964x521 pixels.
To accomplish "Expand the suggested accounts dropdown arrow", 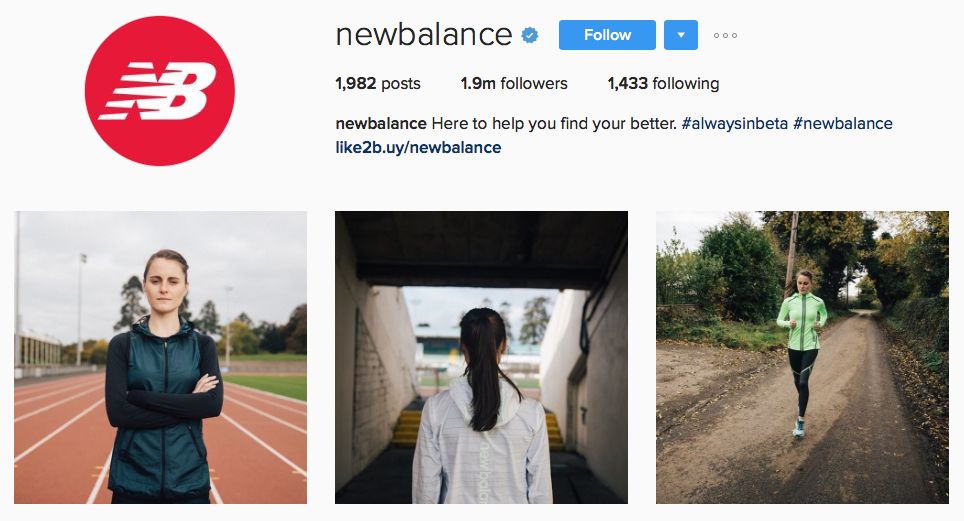I will (681, 35).
